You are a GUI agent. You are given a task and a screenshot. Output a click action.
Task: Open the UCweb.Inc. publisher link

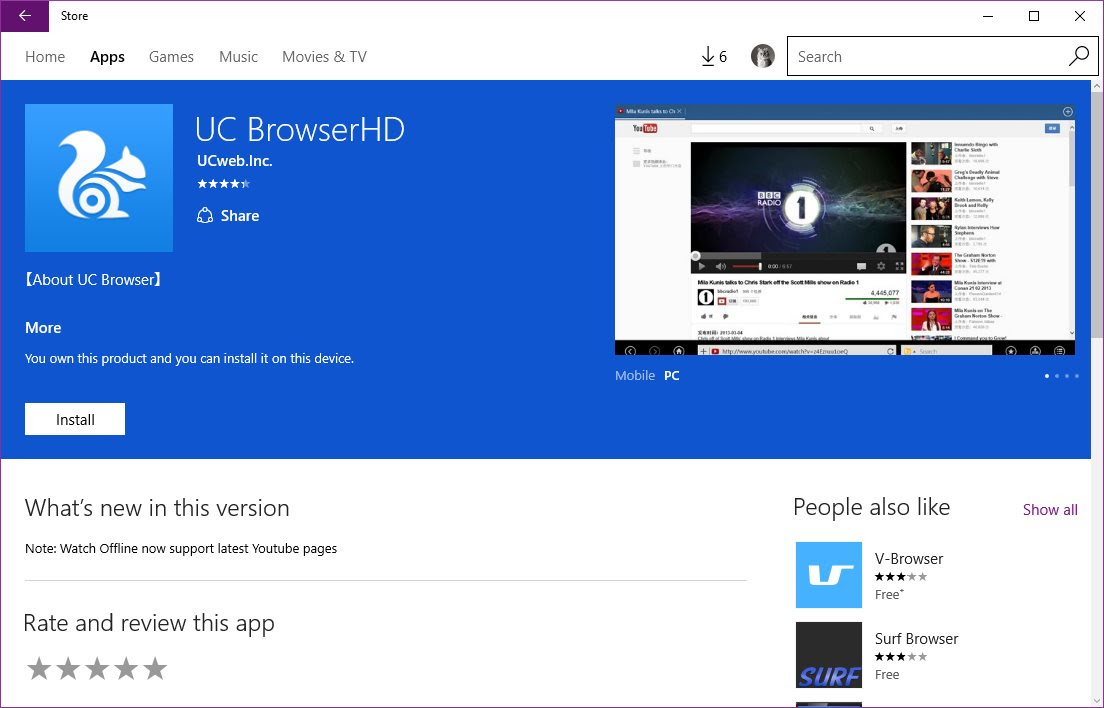tap(234, 161)
